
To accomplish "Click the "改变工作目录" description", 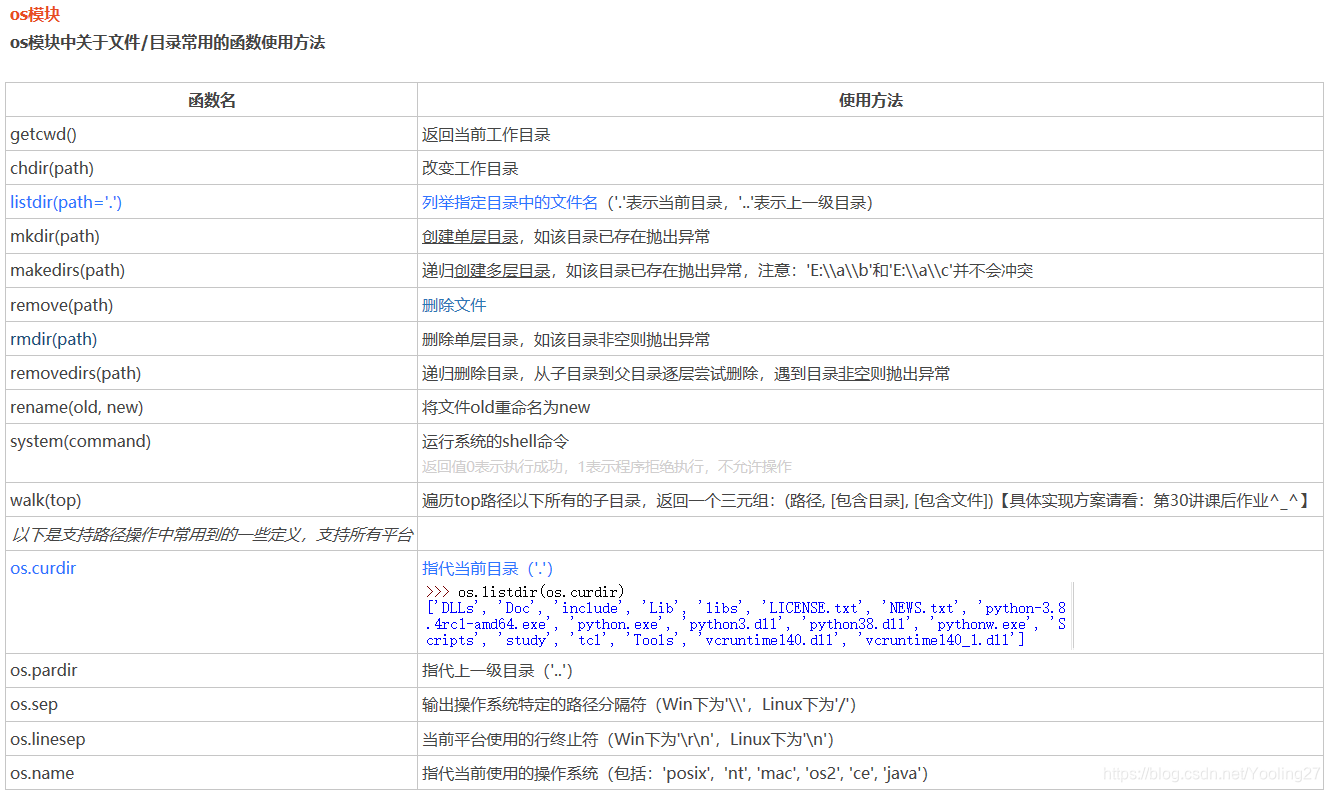I will coord(470,168).
